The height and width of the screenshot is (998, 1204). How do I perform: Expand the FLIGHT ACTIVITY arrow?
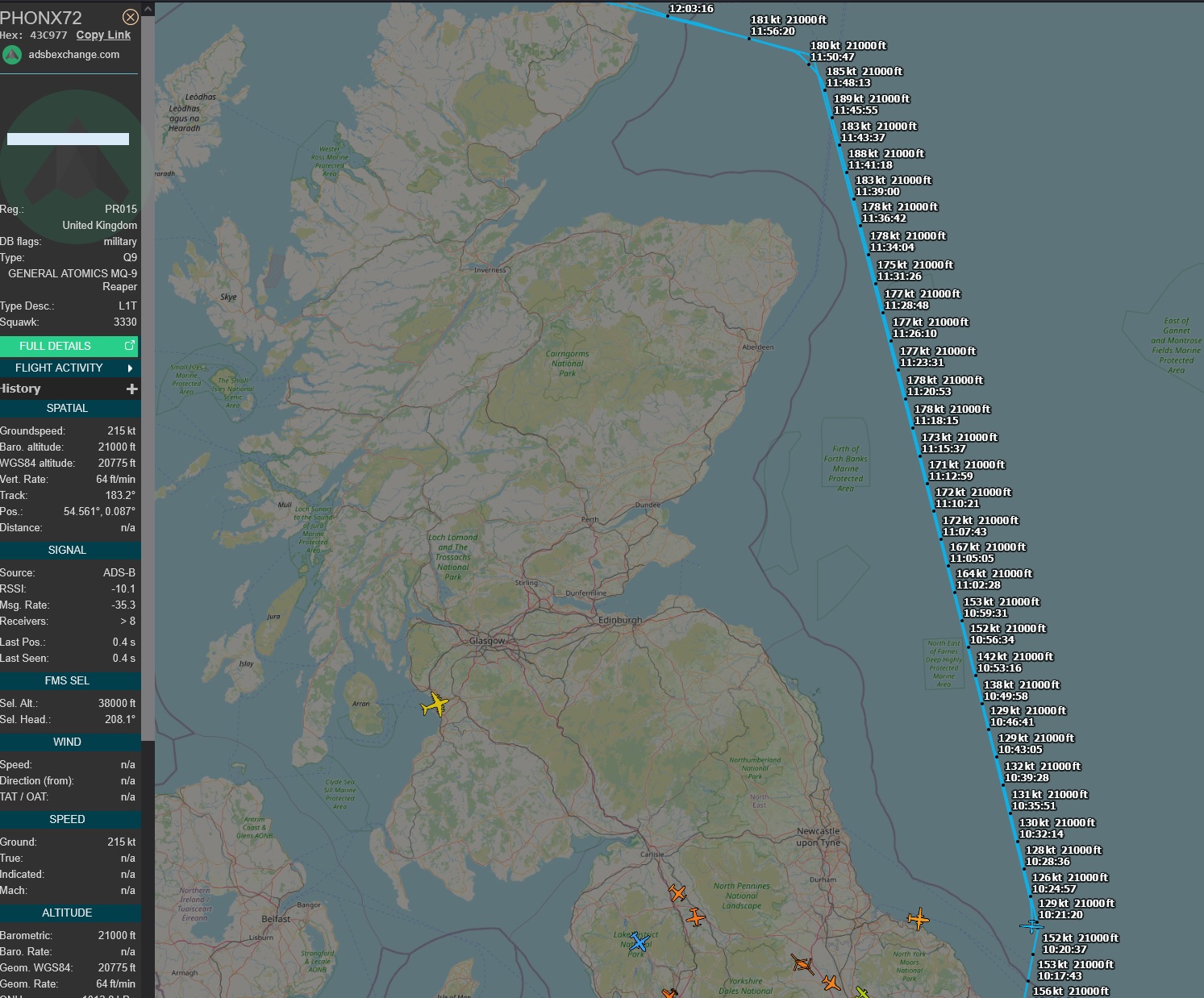pyautogui.click(x=130, y=368)
